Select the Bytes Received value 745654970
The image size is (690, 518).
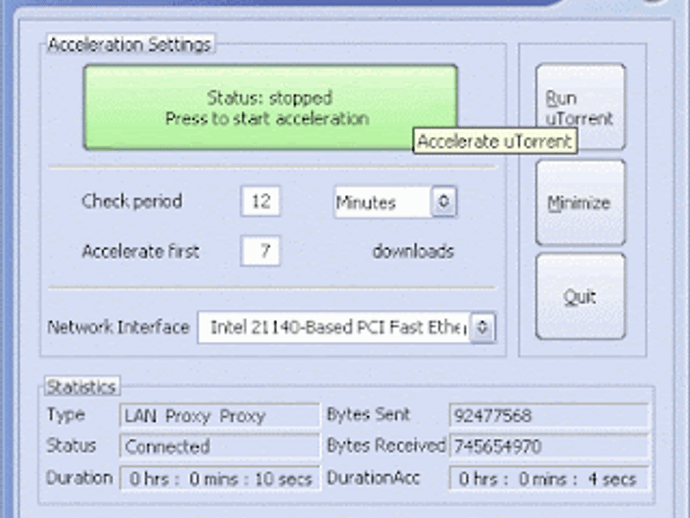point(549,446)
